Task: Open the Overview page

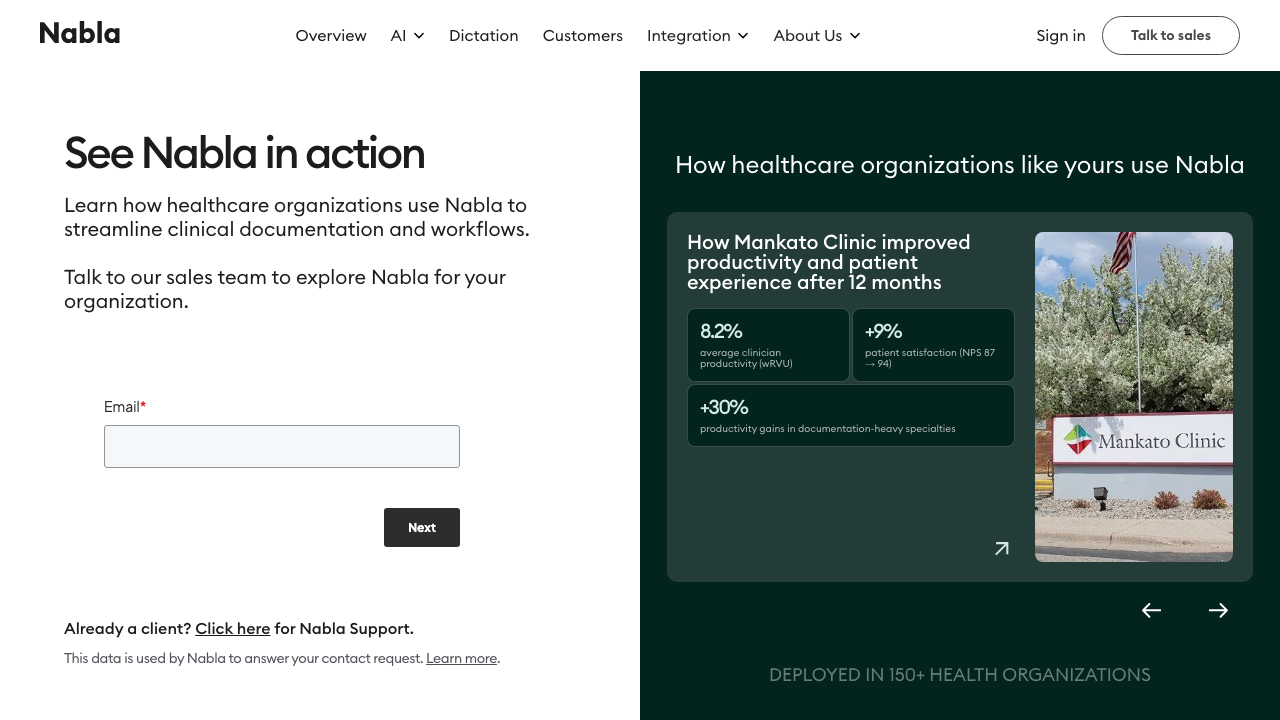Action: pyautogui.click(x=331, y=36)
